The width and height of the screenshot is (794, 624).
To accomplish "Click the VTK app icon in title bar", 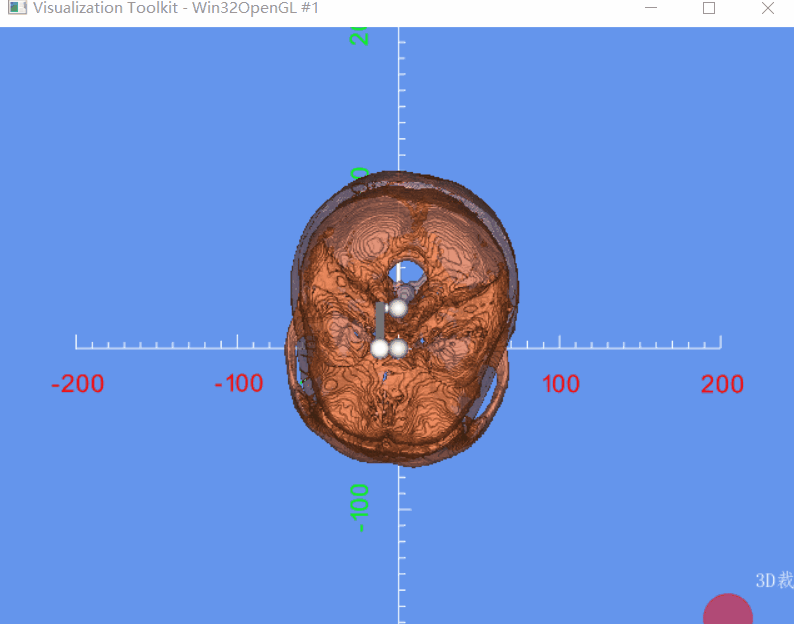I will [x=17, y=7].
